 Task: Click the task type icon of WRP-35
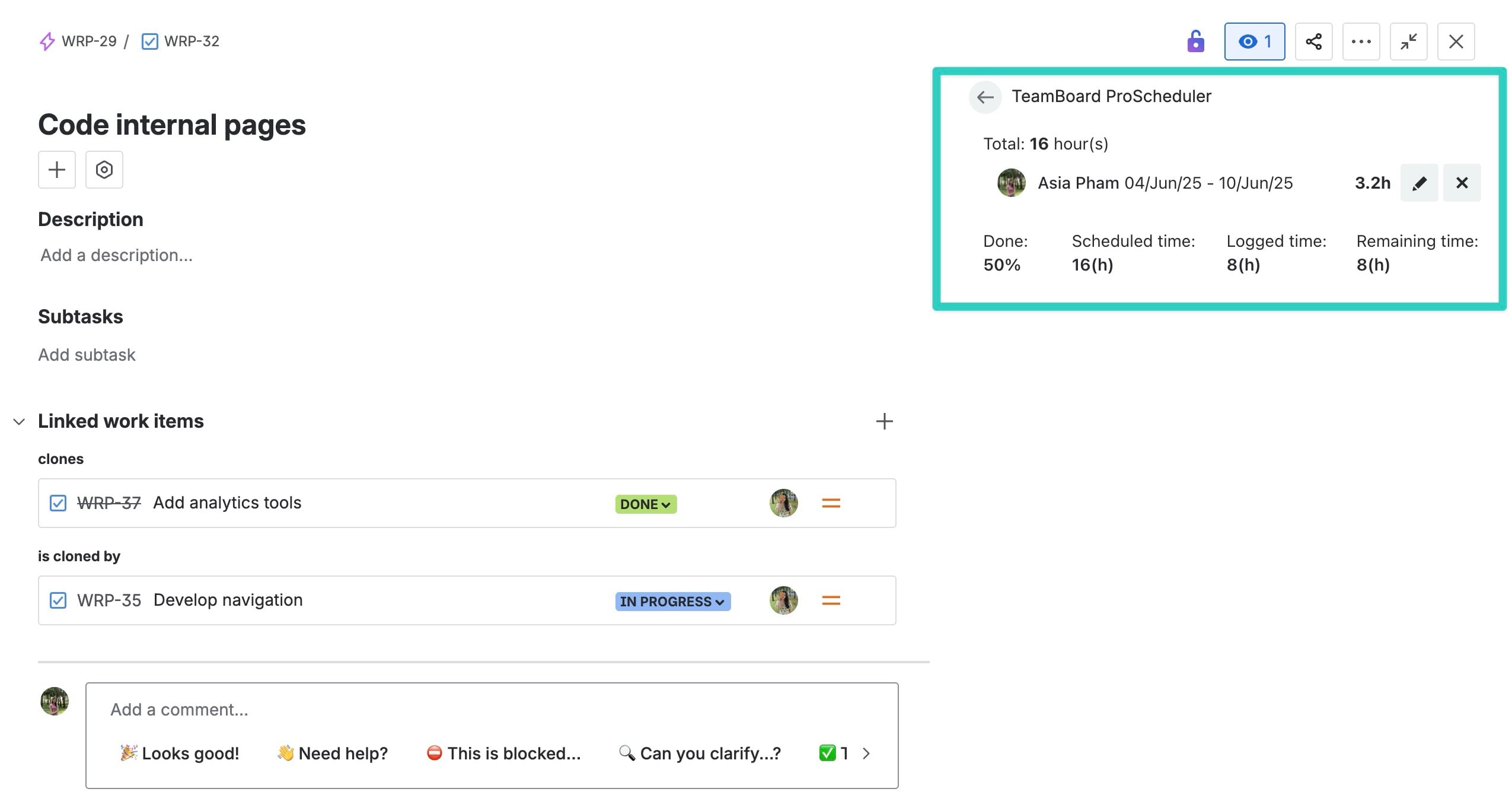pyautogui.click(x=58, y=600)
